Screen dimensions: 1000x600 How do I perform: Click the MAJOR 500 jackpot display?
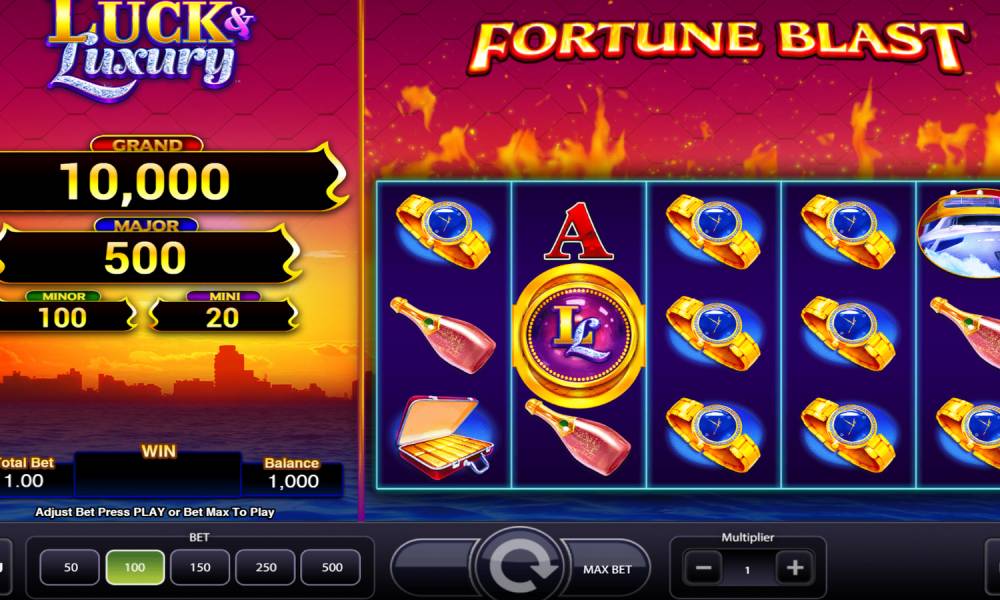[x=148, y=251]
